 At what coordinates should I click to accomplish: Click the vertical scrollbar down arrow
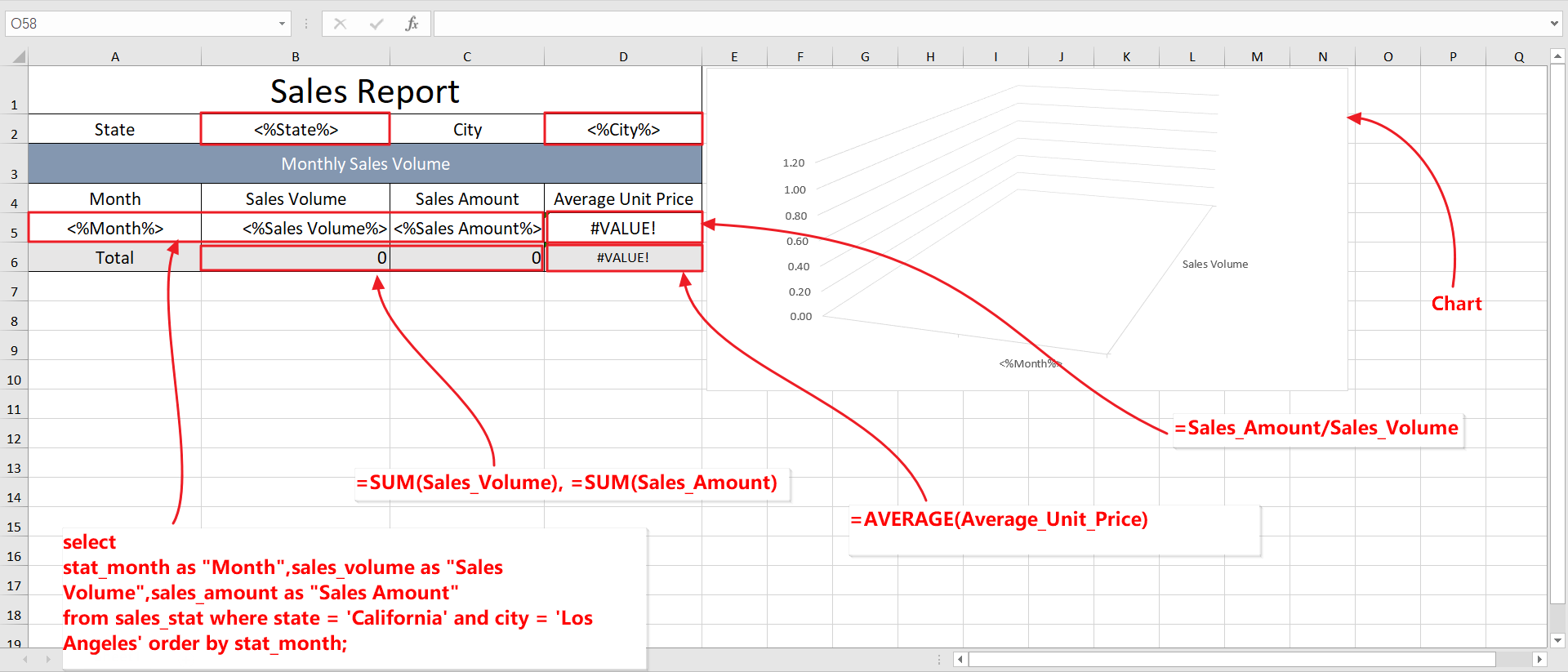point(1557,640)
